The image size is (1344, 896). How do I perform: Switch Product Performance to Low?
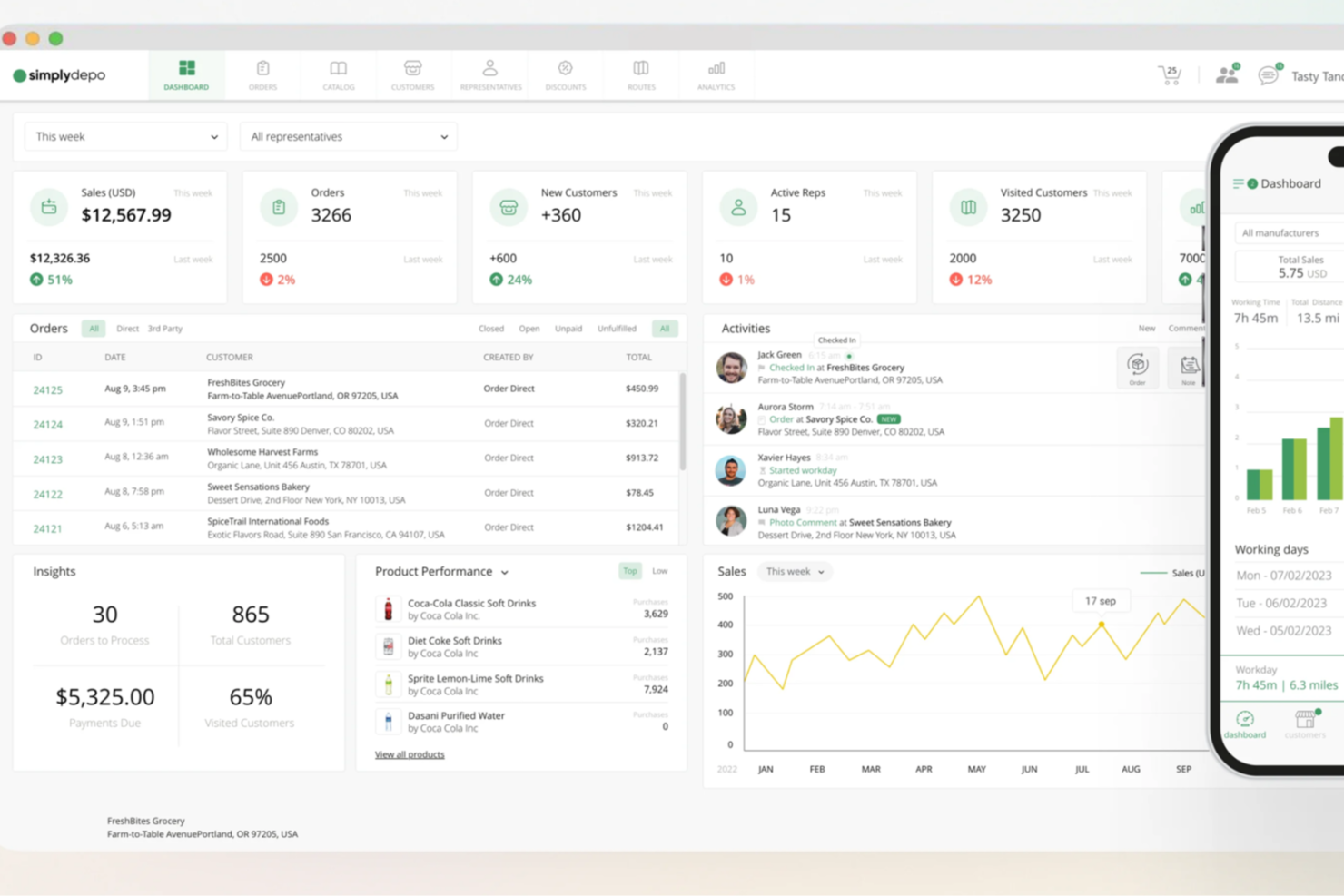[660, 571]
